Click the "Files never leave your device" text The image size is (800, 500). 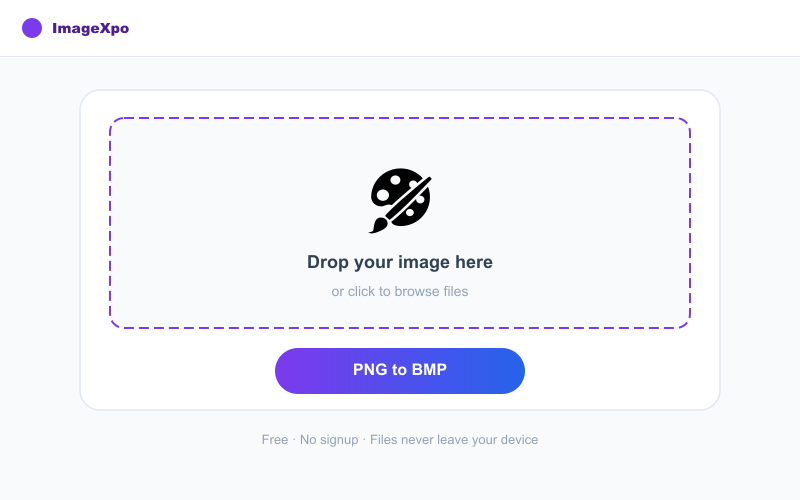tap(454, 440)
